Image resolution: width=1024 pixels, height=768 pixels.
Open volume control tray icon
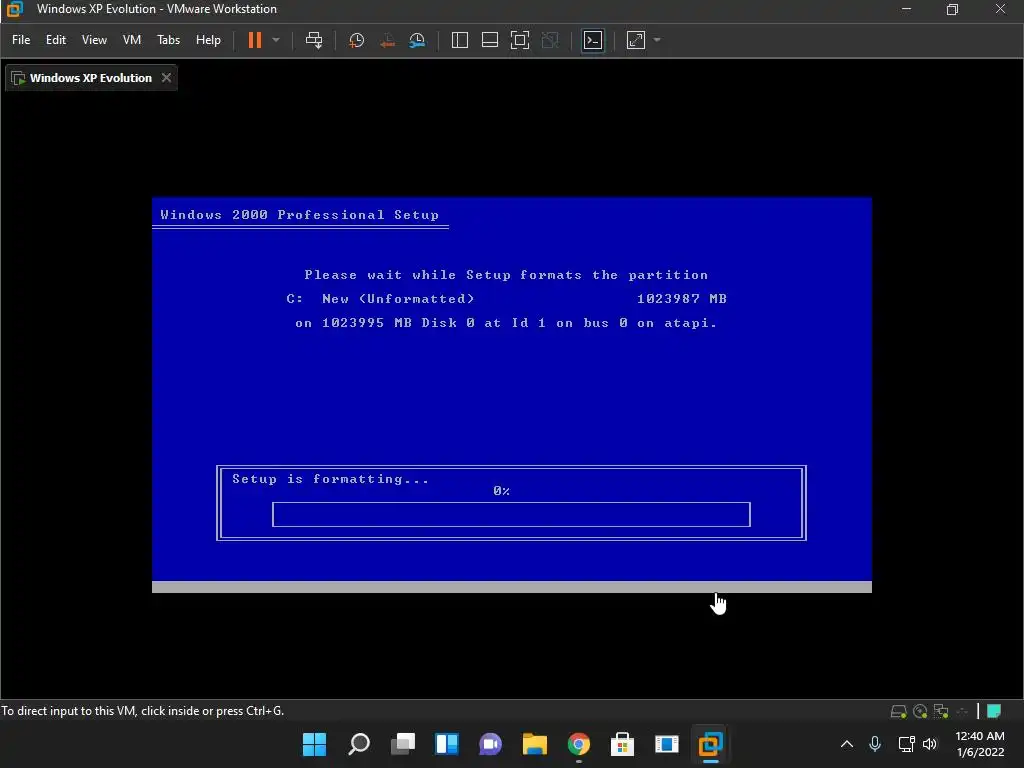click(930, 744)
